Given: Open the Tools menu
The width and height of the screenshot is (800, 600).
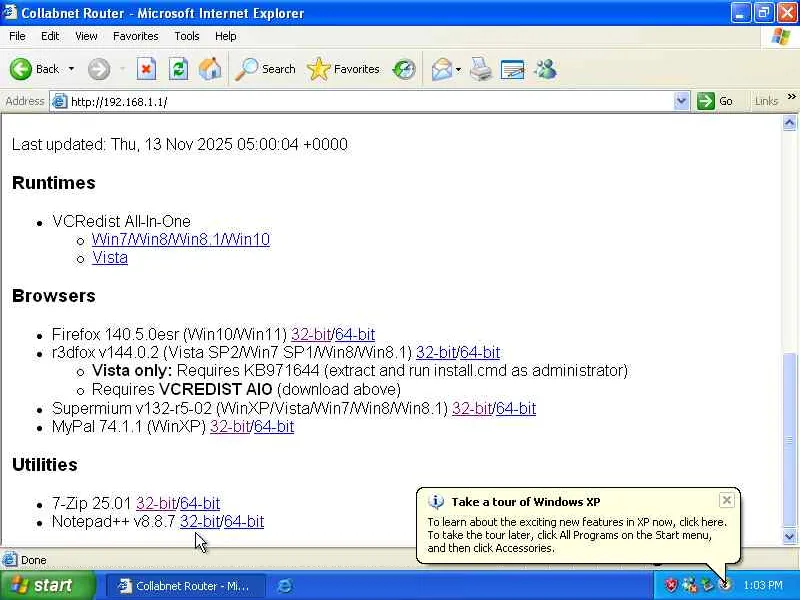Looking at the screenshot, I should point(187,36).
